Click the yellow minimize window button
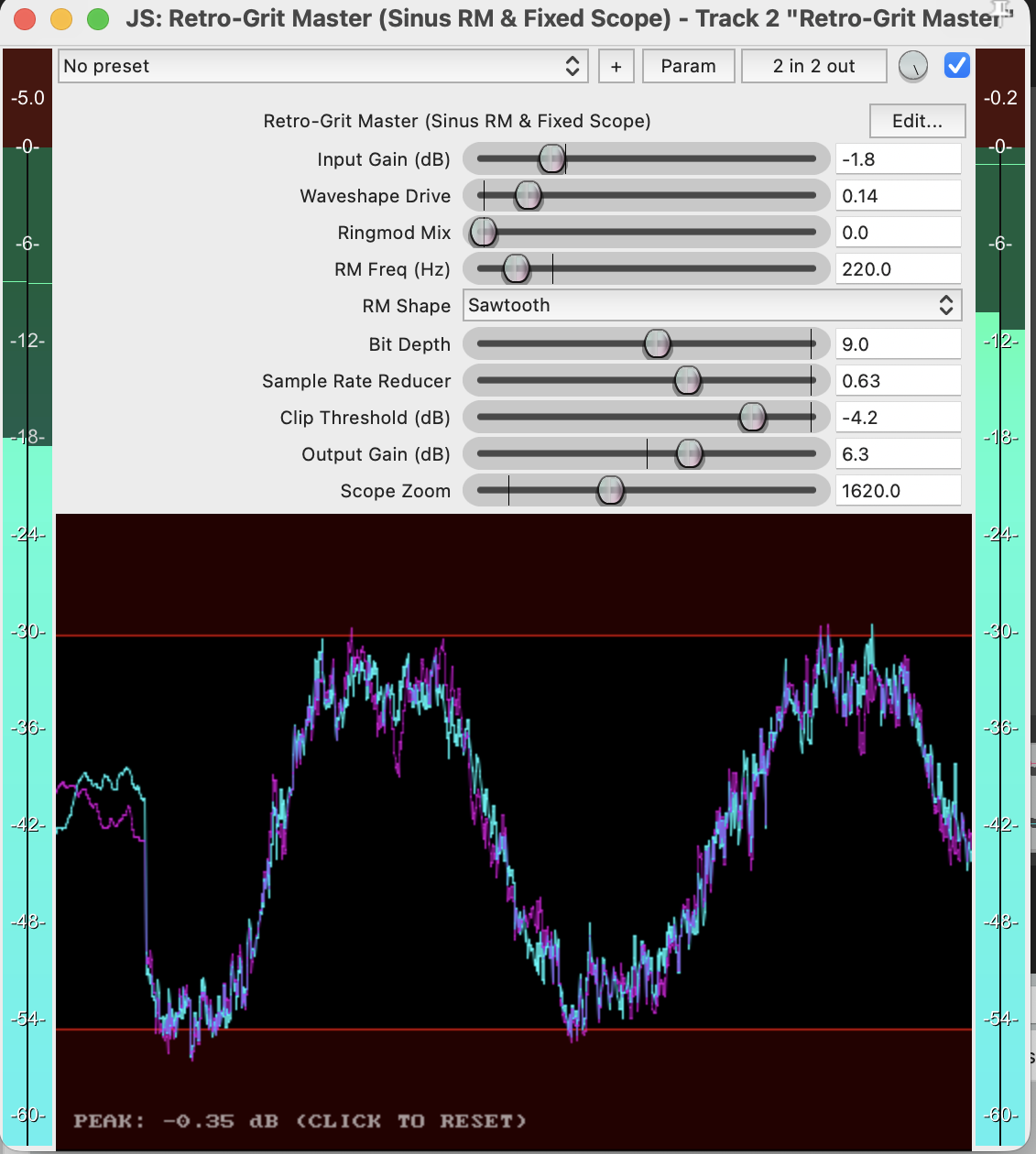 61,18
